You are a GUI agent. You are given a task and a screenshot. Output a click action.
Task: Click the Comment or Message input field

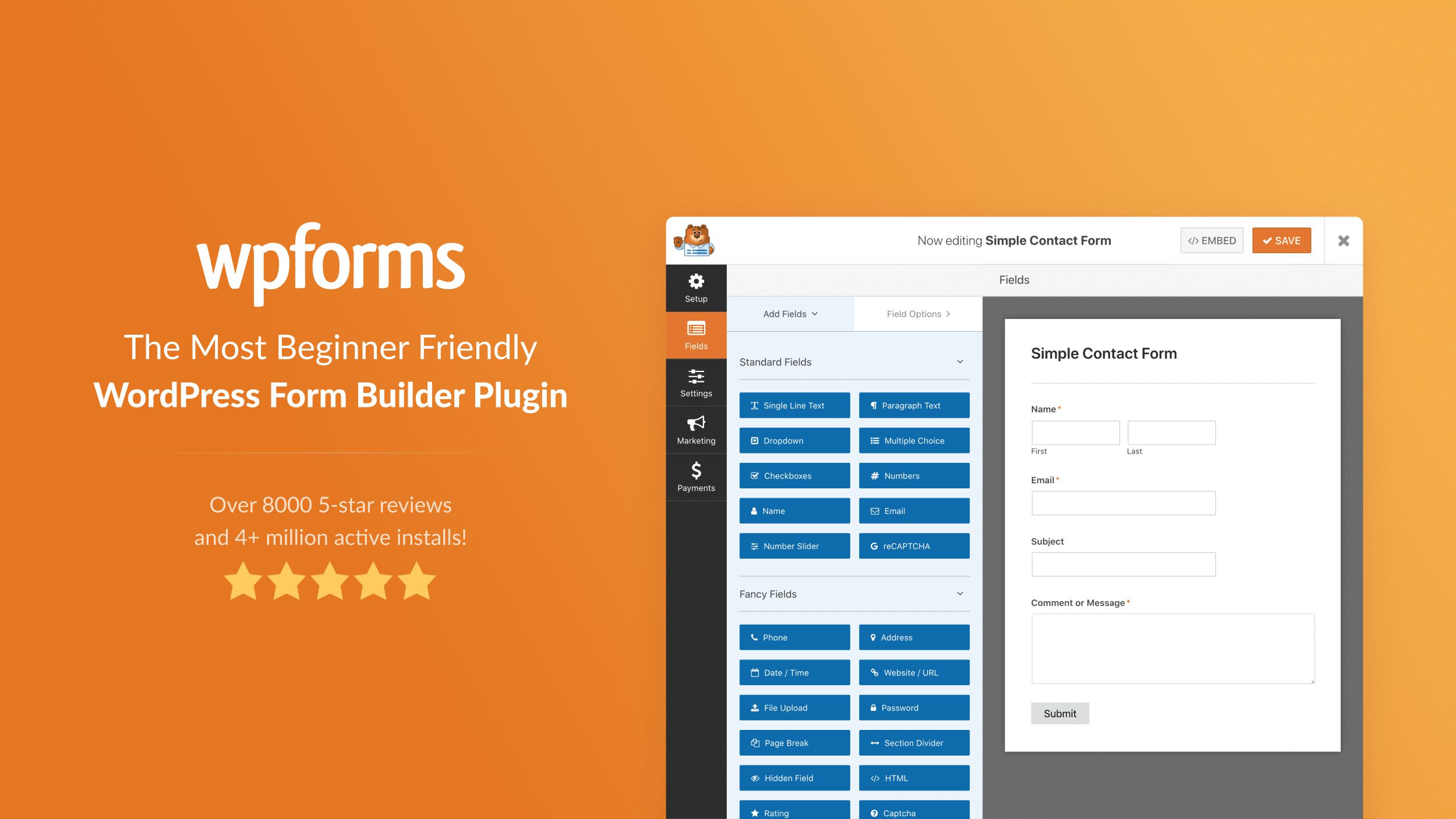[x=1172, y=647]
